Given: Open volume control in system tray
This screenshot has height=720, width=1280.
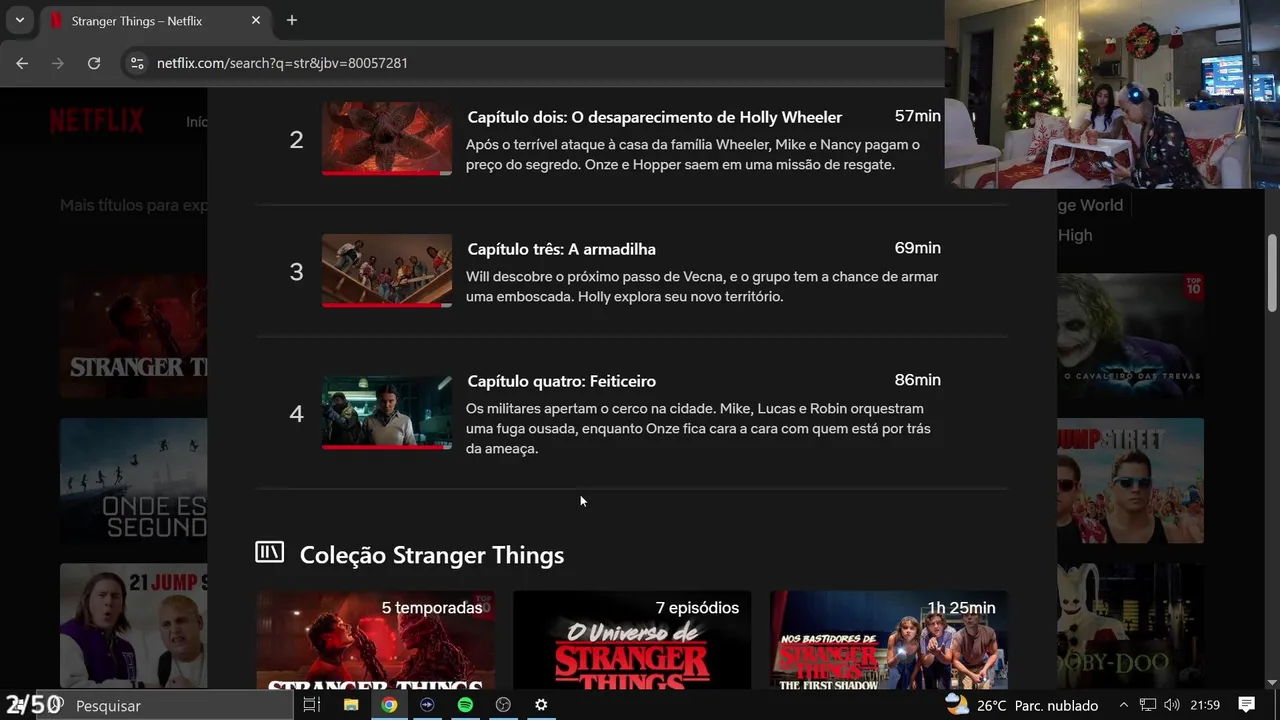Looking at the screenshot, I should (1171, 705).
